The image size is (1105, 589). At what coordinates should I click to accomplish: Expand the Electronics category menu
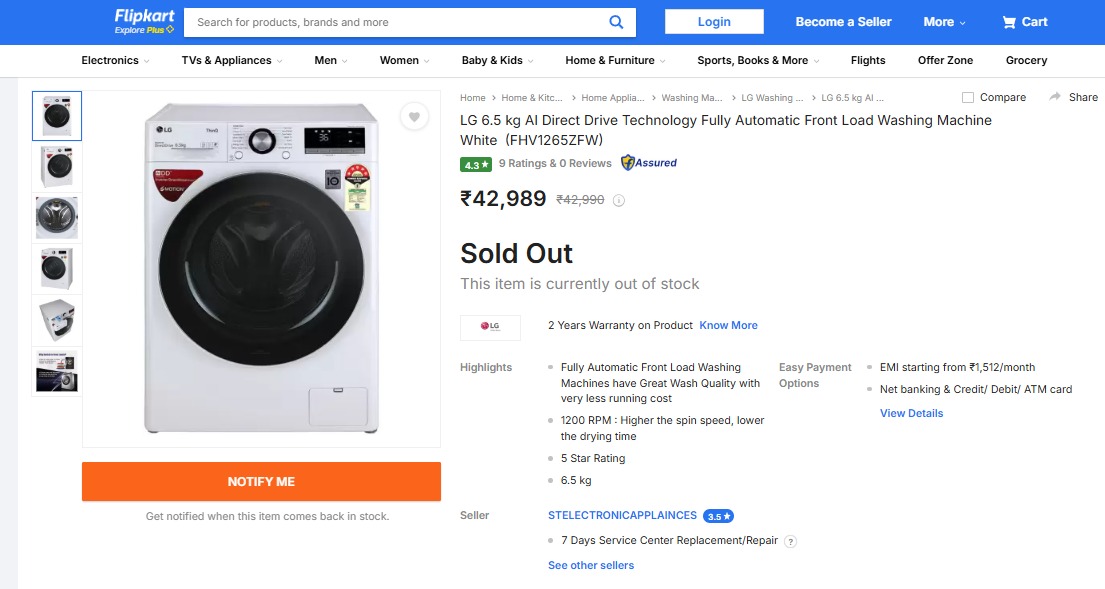pyautogui.click(x=115, y=61)
